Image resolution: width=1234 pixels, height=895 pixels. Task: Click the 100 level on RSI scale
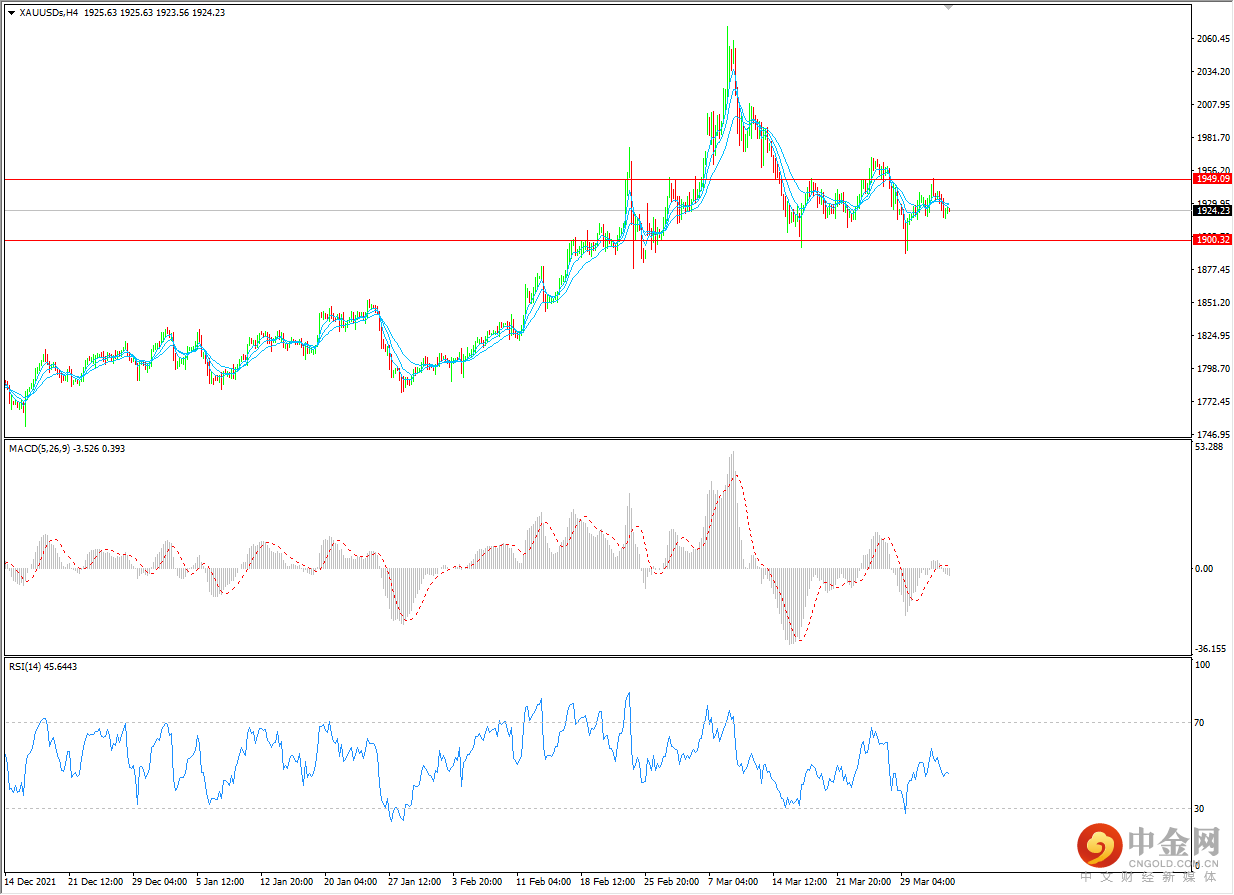click(1203, 664)
